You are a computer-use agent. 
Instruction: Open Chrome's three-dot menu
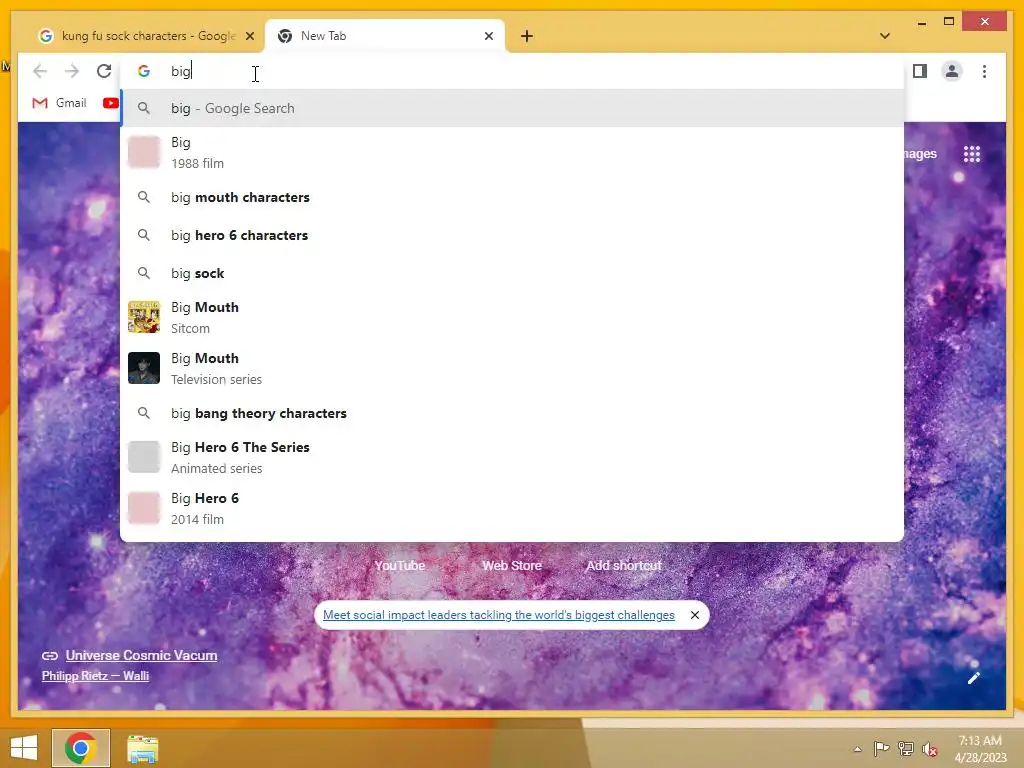coord(984,71)
